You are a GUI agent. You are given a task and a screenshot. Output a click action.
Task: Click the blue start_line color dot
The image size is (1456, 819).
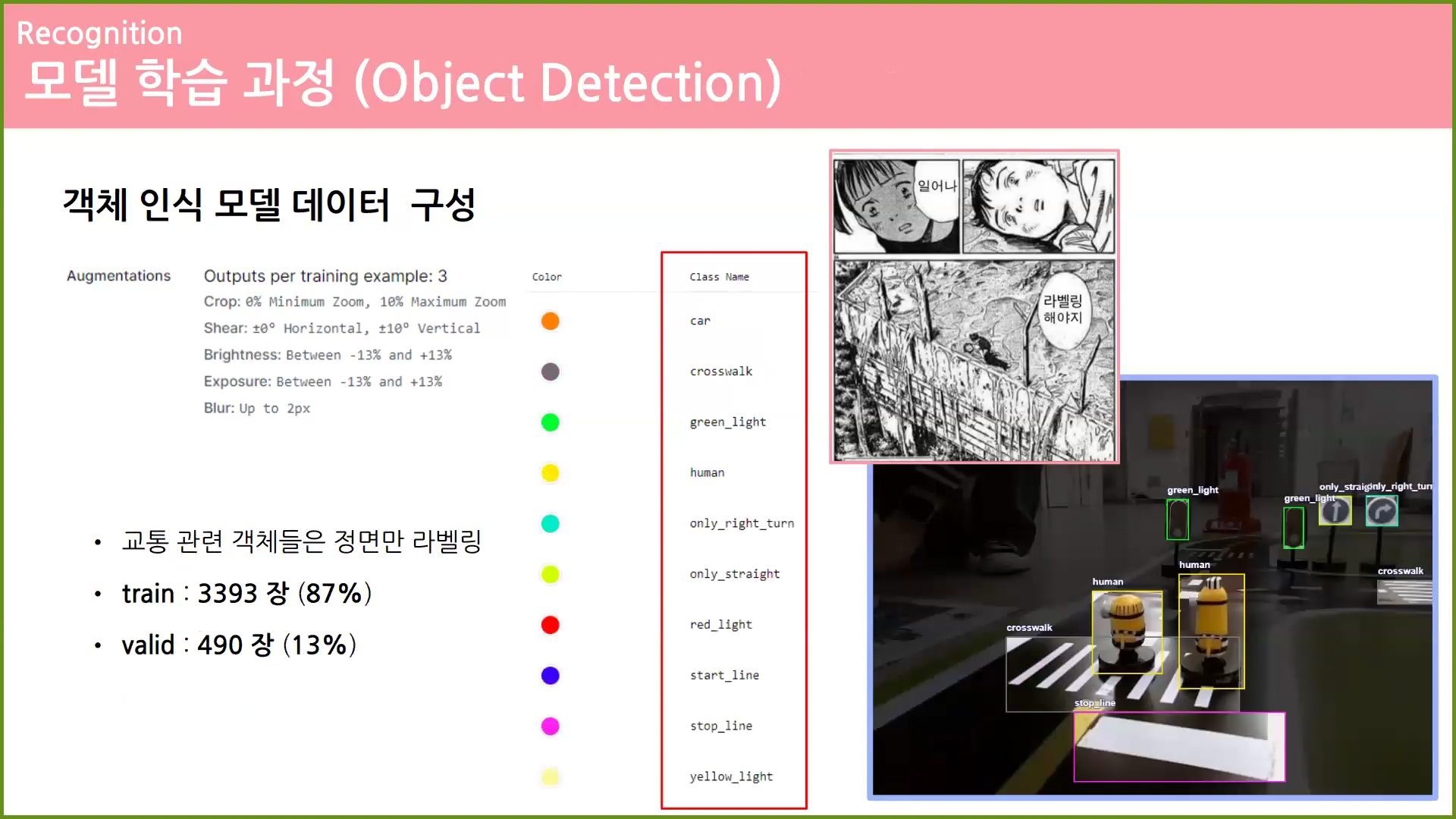pyautogui.click(x=550, y=676)
